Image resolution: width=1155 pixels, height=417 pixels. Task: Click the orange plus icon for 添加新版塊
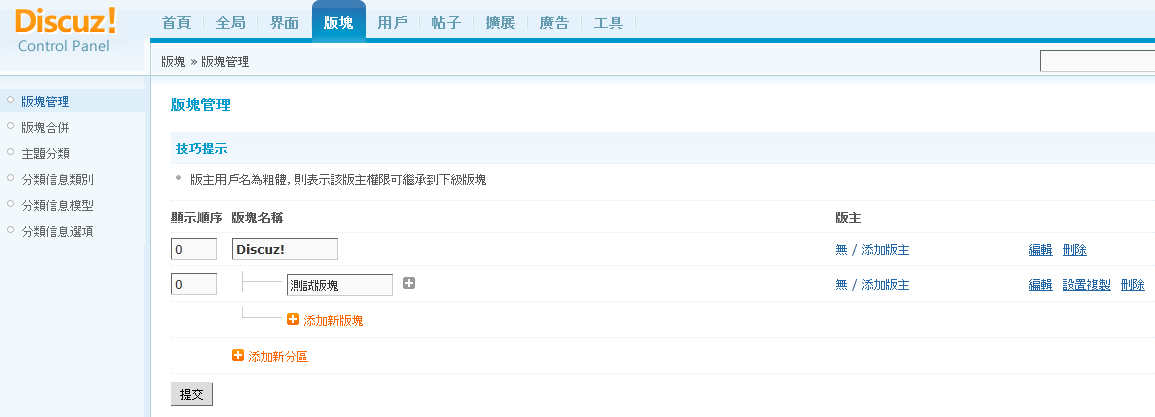(x=293, y=320)
